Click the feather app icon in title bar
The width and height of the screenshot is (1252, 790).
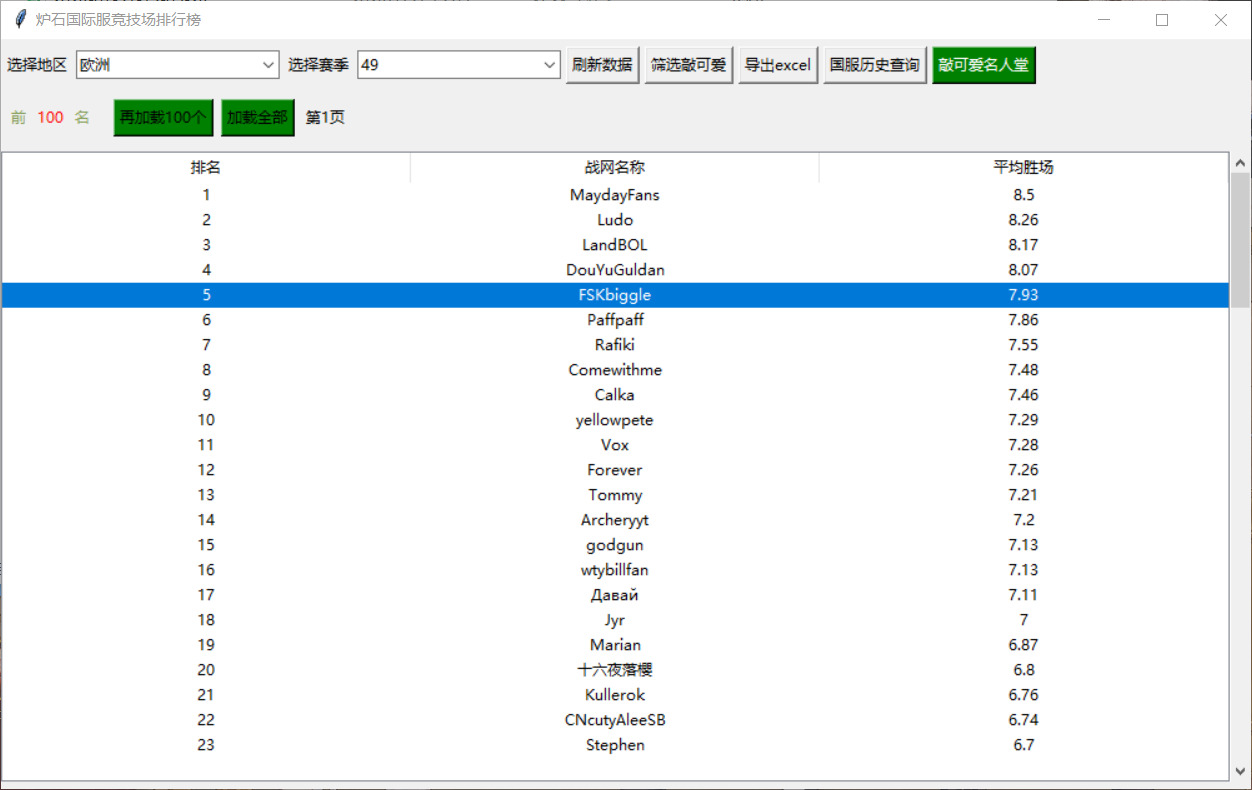pyautogui.click(x=19, y=19)
